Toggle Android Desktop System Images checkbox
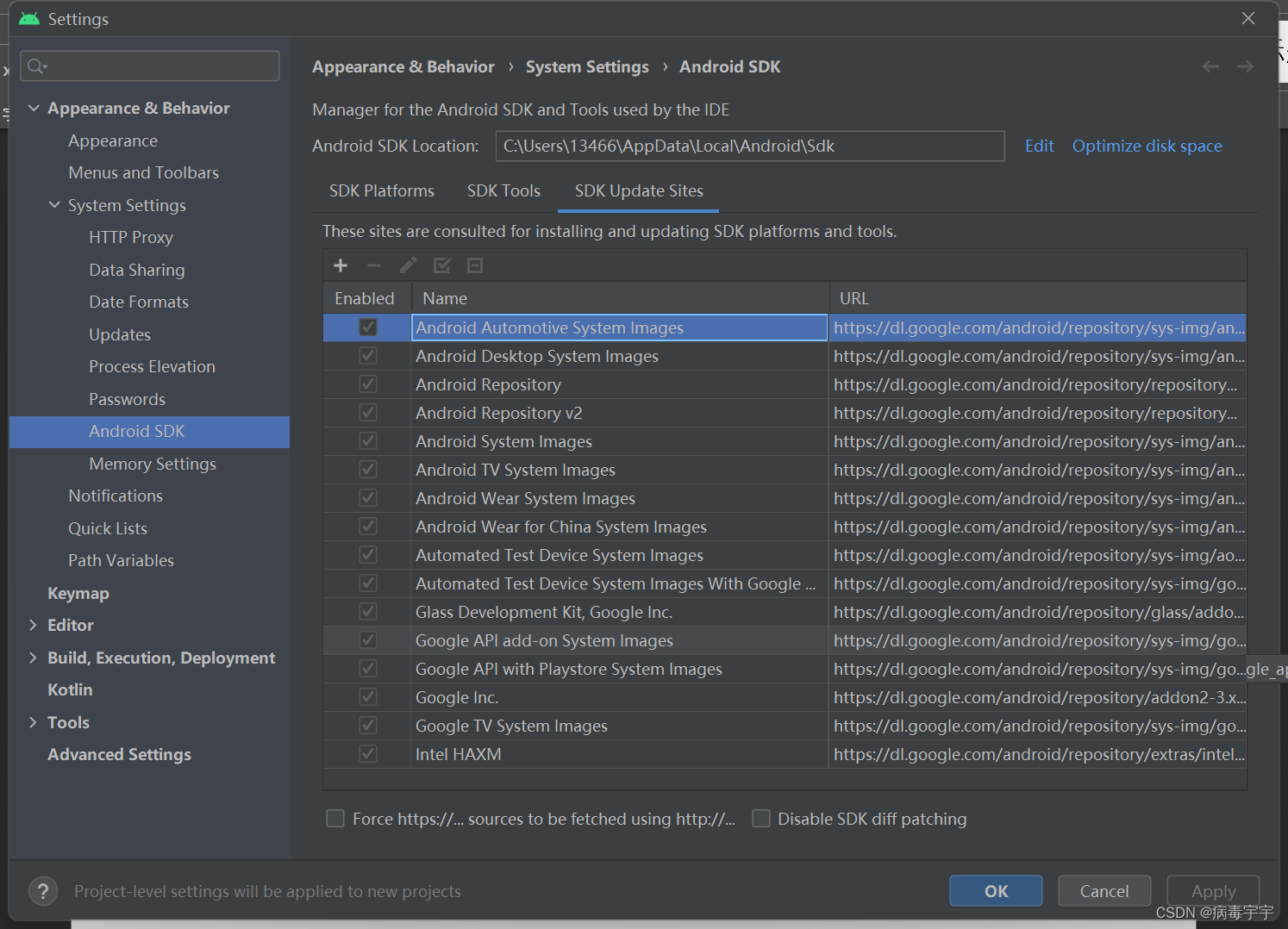1288x929 pixels. pyautogui.click(x=368, y=356)
